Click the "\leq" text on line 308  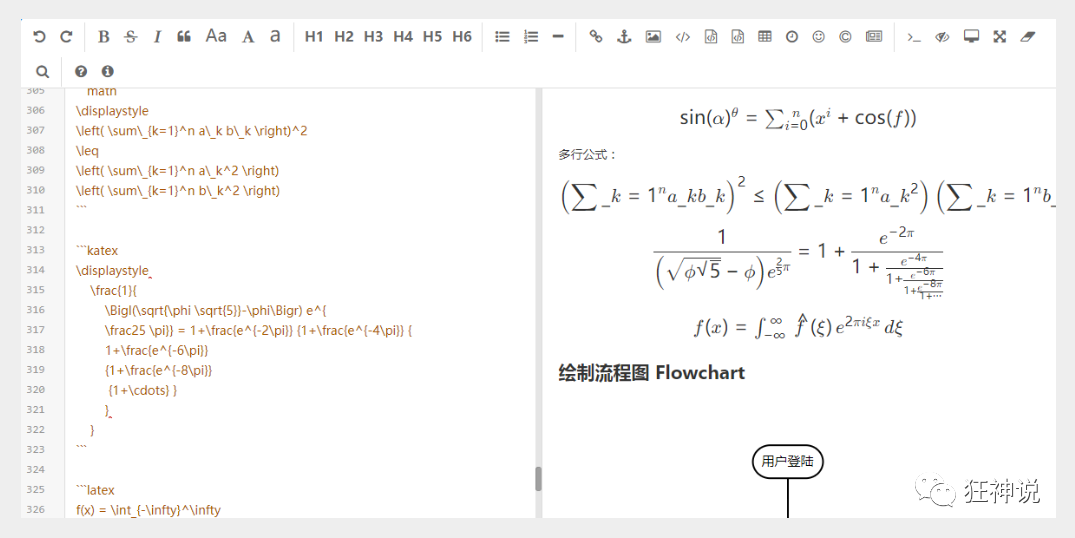click(x=87, y=151)
